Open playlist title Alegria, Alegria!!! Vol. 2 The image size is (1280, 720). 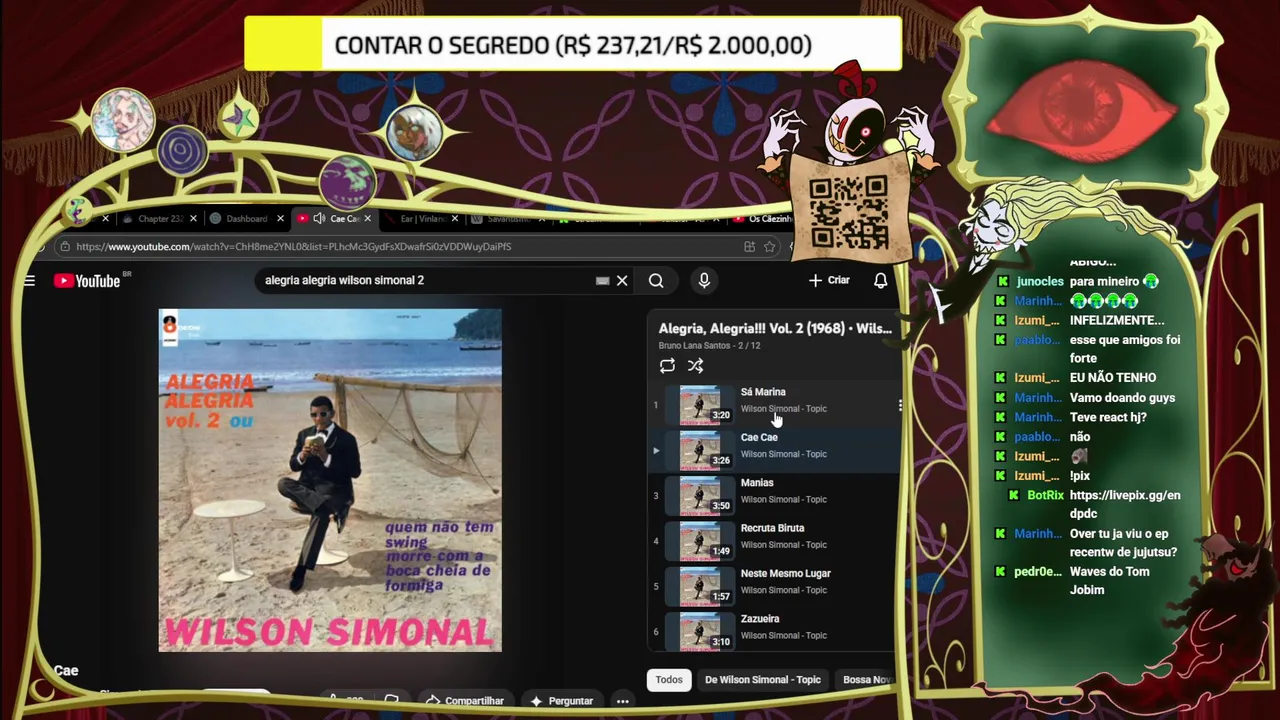(x=775, y=329)
